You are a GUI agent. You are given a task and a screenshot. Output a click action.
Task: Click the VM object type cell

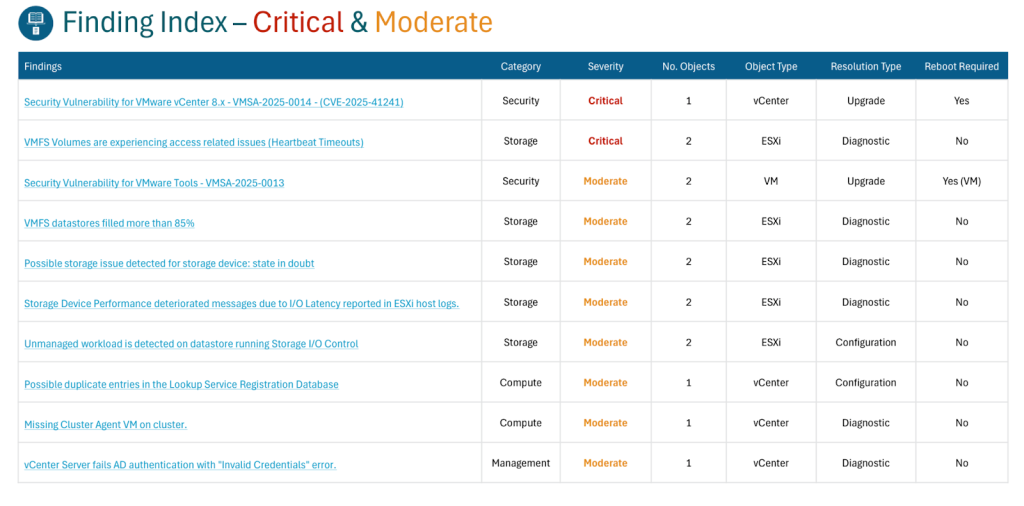point(771,182)
